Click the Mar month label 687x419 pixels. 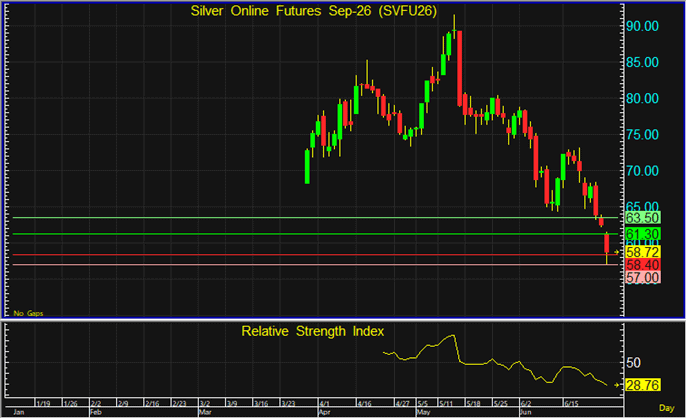tap(205, 412)
